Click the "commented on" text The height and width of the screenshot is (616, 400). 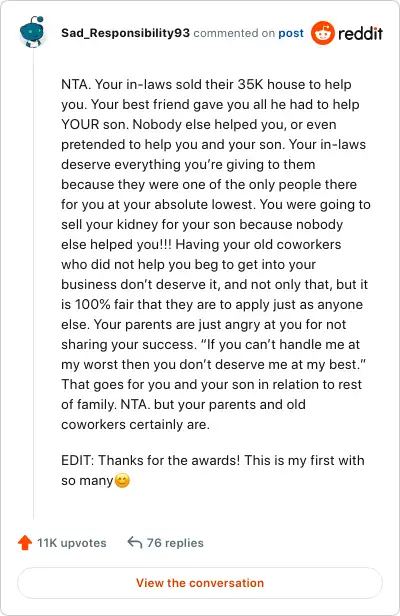pos(234,33)
